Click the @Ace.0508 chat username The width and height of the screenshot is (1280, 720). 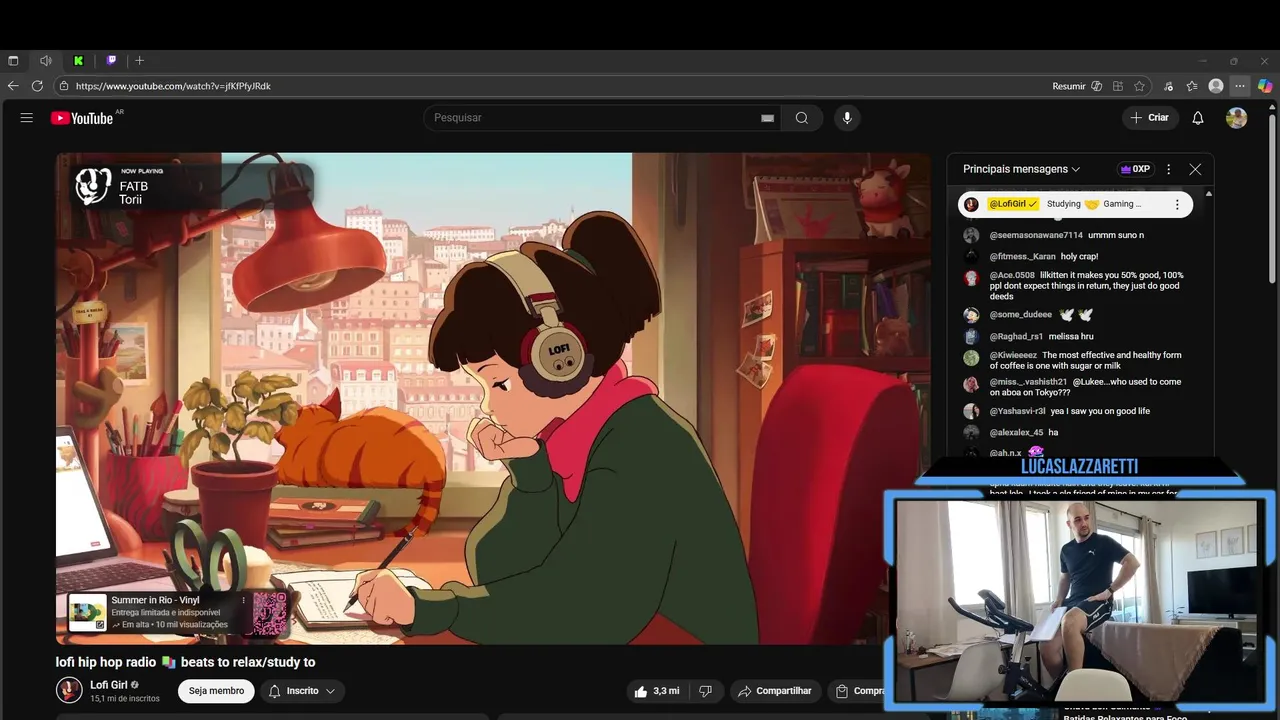coord(1012,275)
